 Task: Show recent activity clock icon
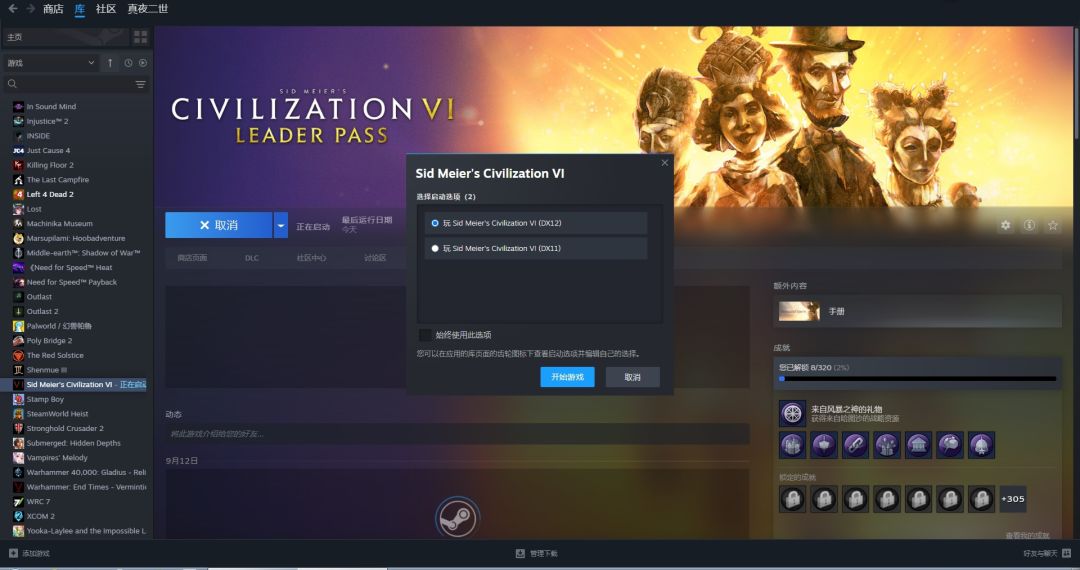128,63
